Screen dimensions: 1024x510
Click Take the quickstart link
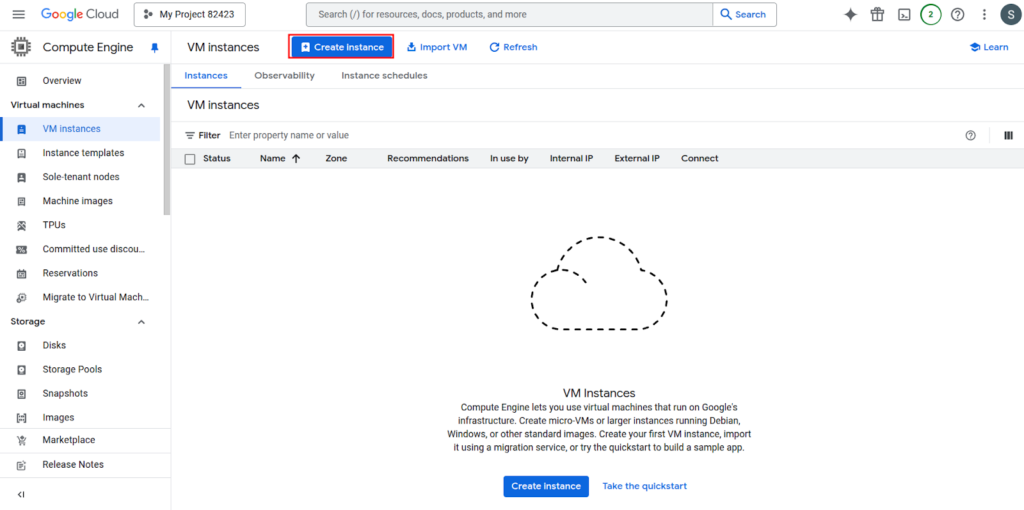point(645,486)
